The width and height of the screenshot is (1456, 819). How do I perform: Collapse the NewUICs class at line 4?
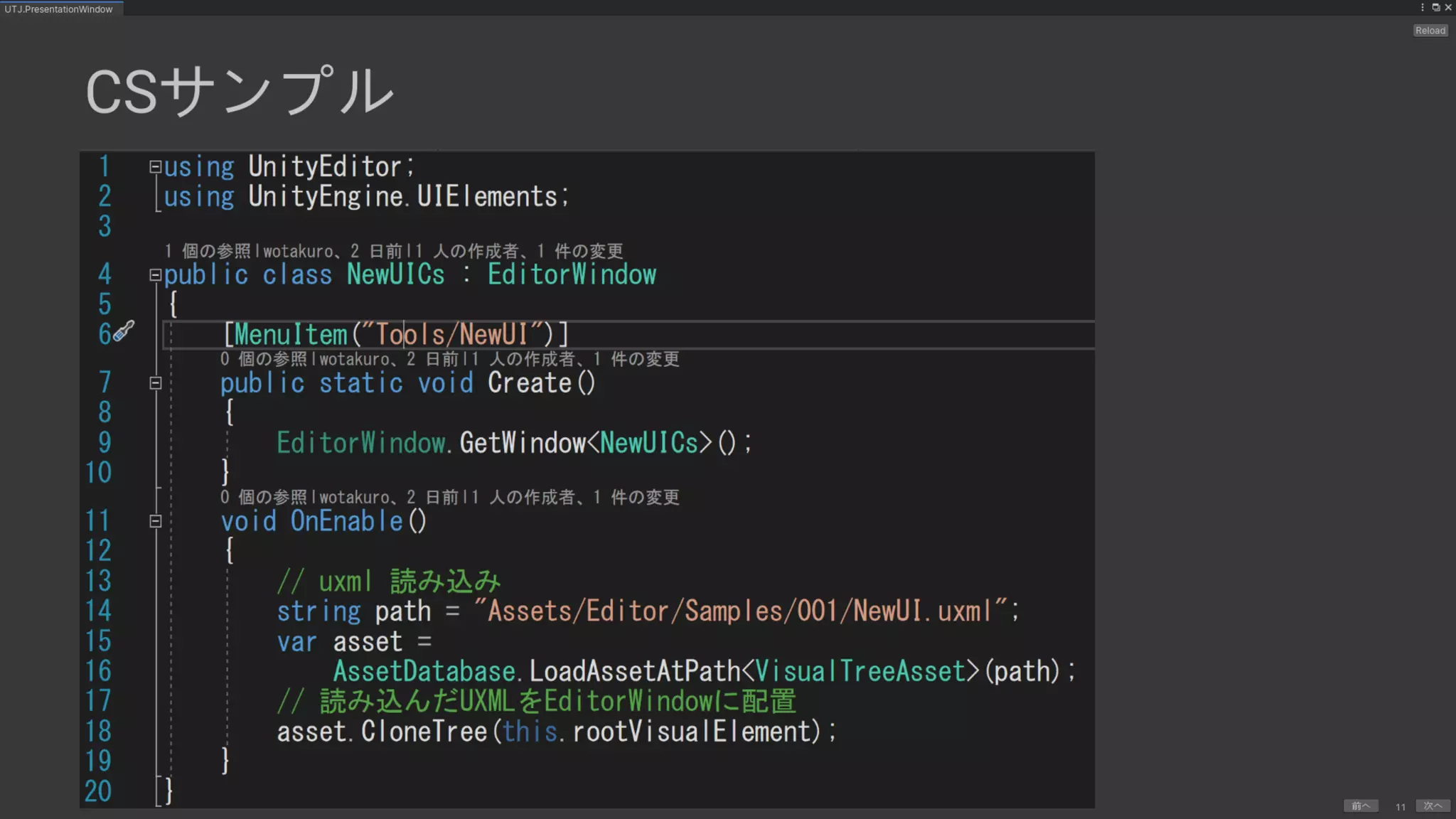156,275
